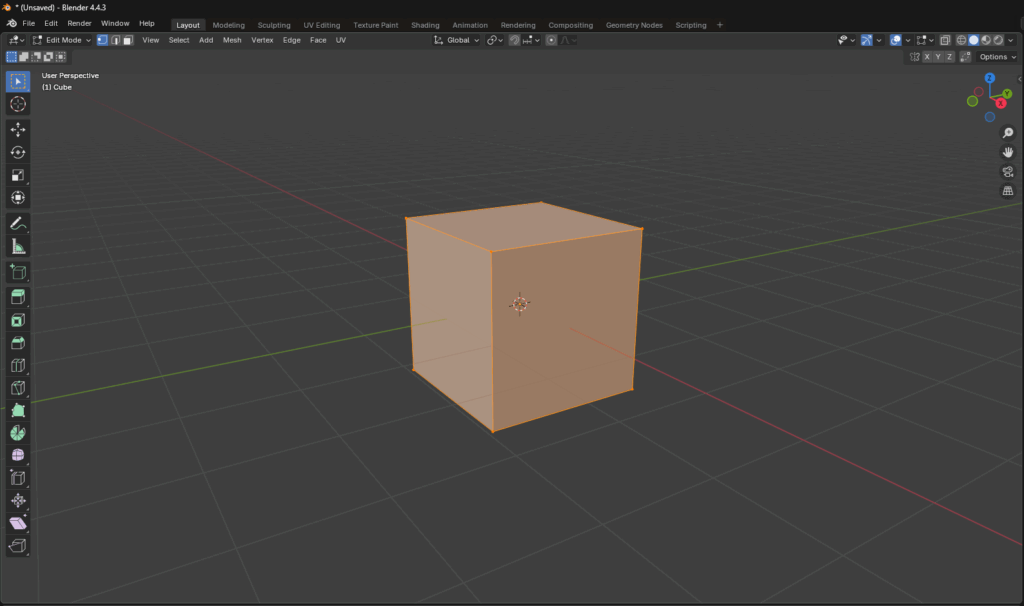This screenshot has width=1024, height=606.
Task: Select the Smooth vertices tool
Action: point(18,455)
